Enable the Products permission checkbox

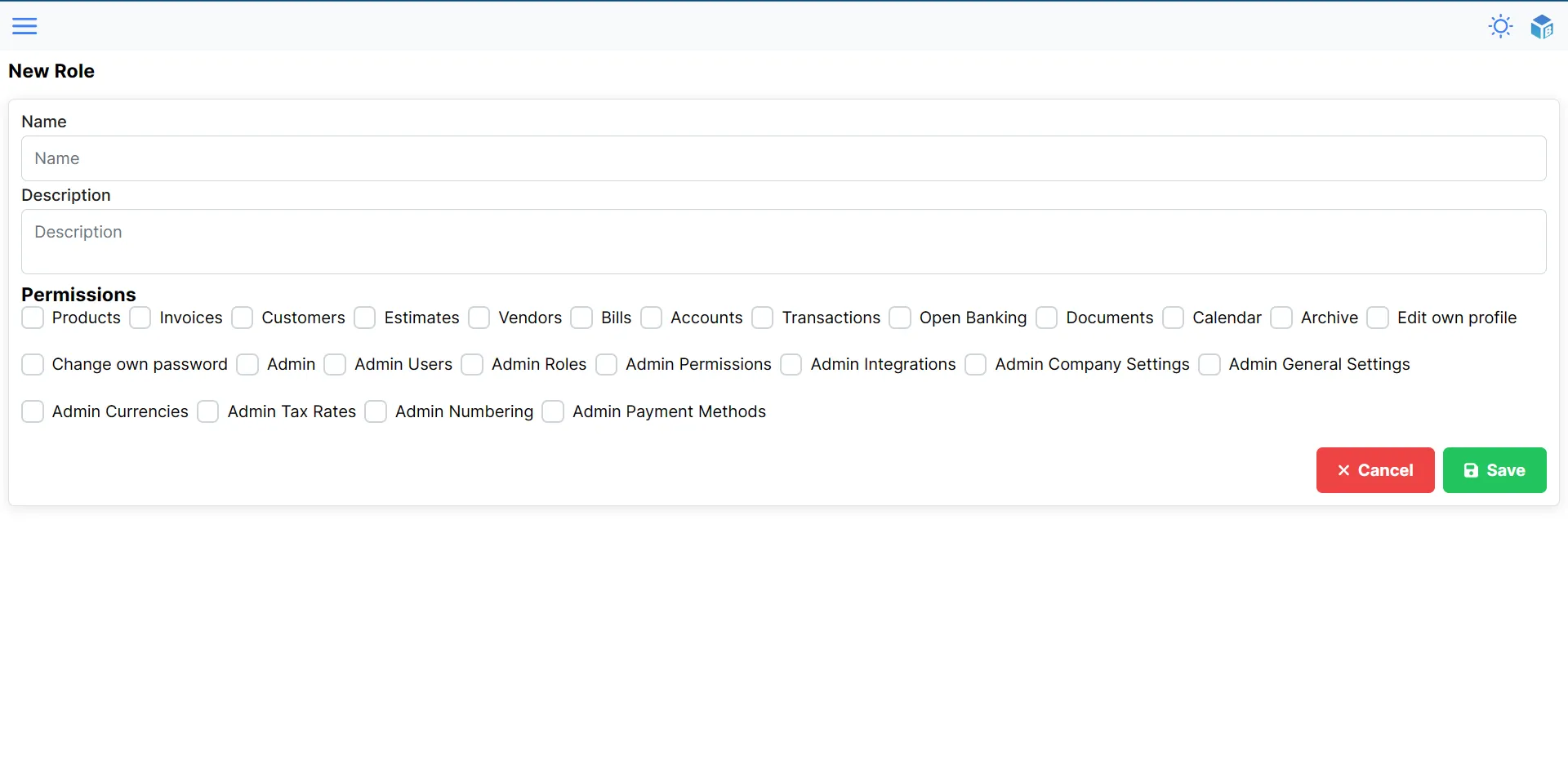point(33,318)
